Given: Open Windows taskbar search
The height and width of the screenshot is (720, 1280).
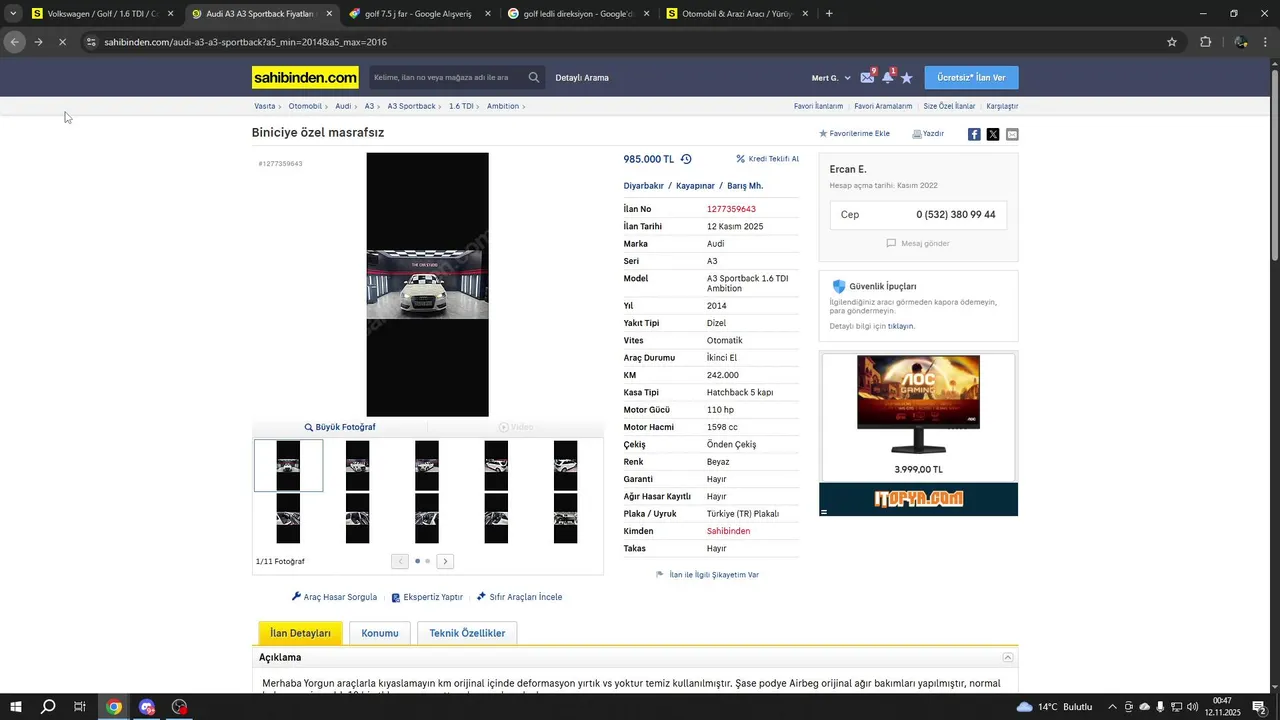Looking at the screenshot, I should (48, 707).
